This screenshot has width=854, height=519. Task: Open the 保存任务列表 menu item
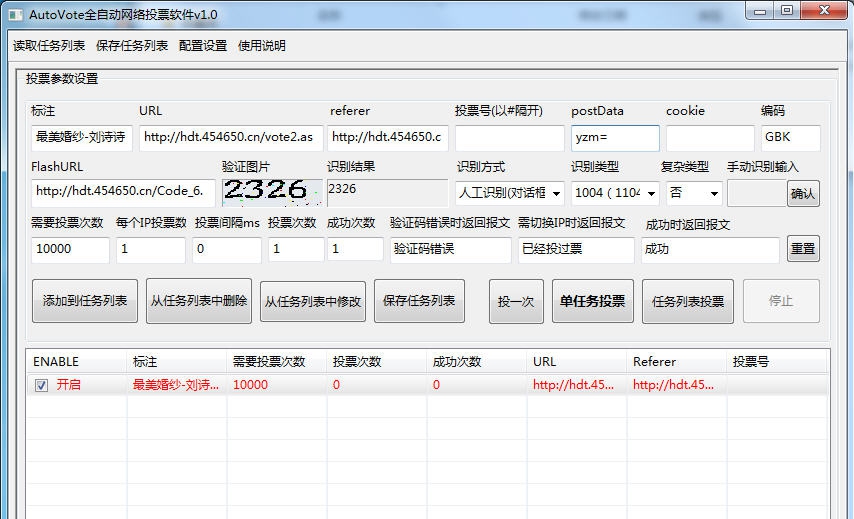click(132, 46)
